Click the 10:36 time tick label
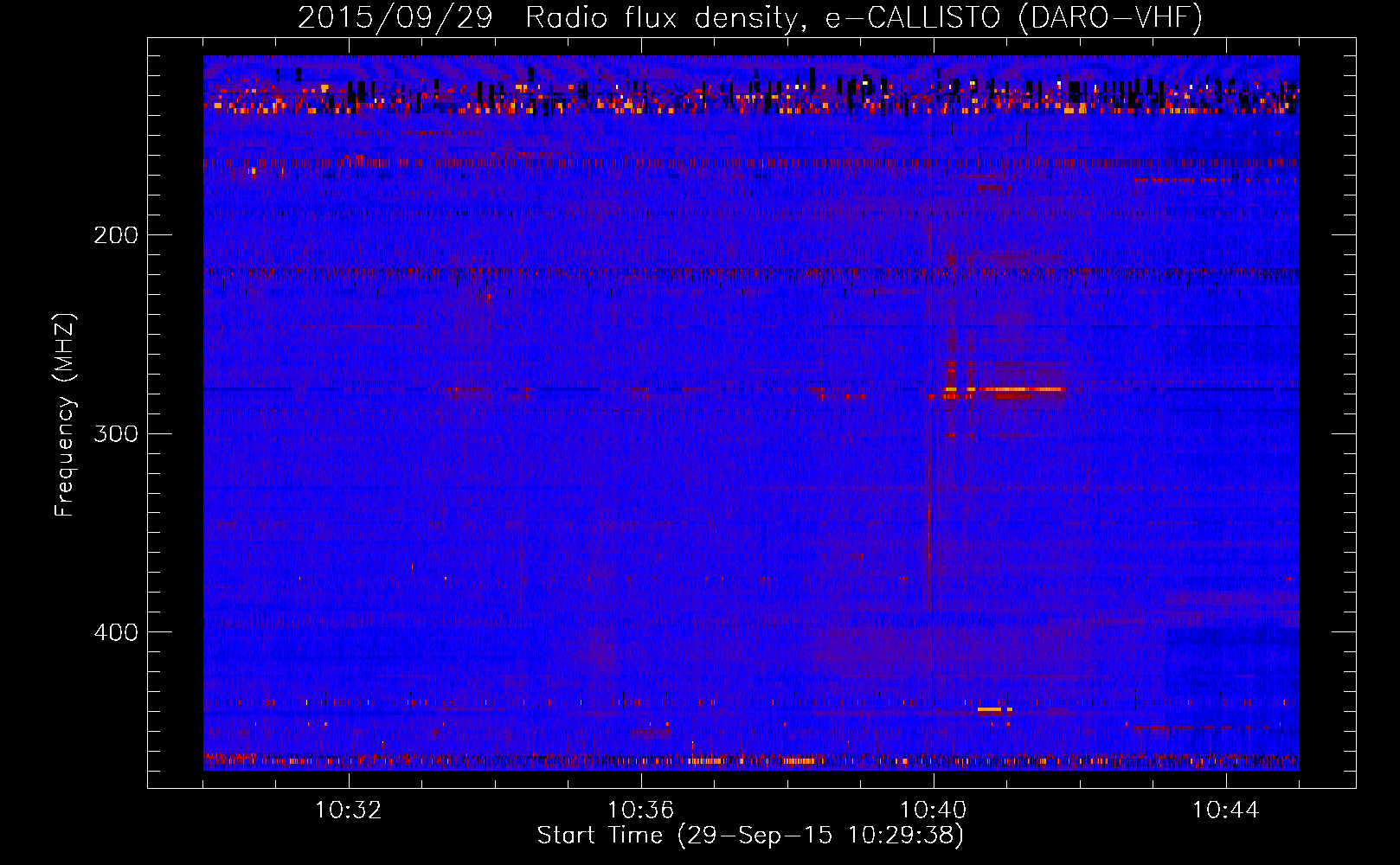The width and height of the screenshot is (1400, 865). point(641,810)
